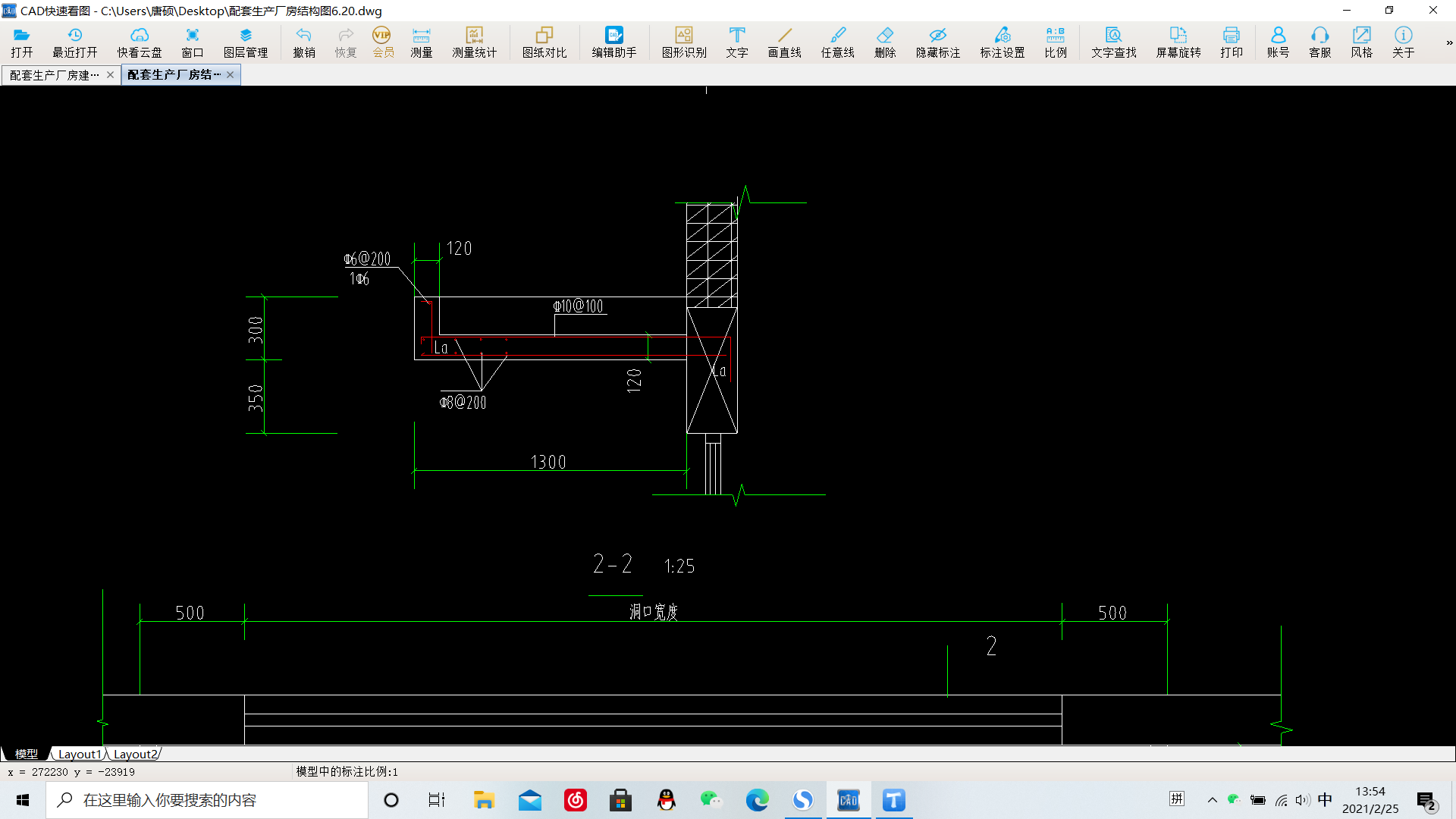Open the 关于 about dialog
Image resolution: width=1456 pixels, height=819 pixels.
point(1404,42)
